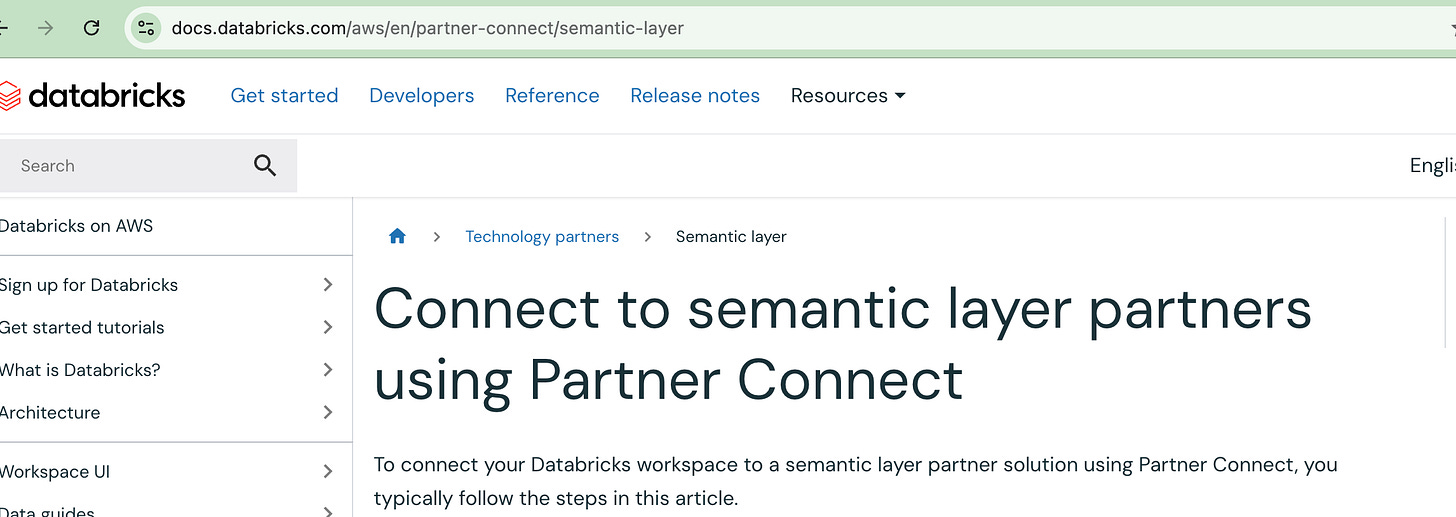The image size is (1456, 517).
Task: Go to docs home via house icon
Action: 397,236
